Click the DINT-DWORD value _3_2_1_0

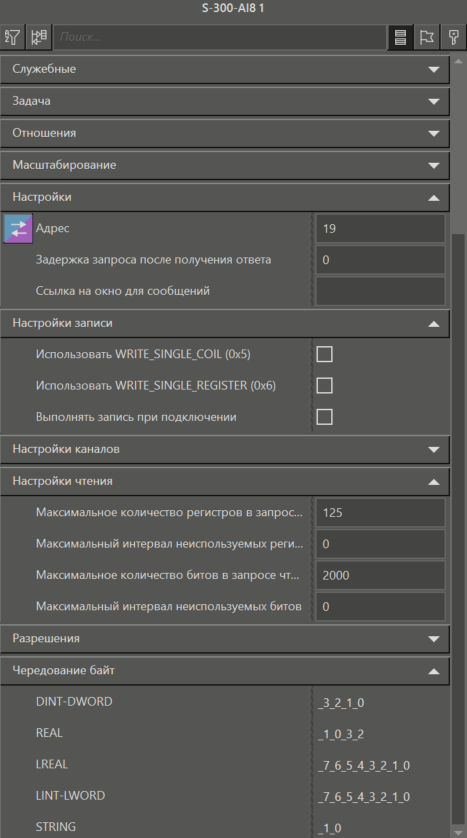(341, 703)
